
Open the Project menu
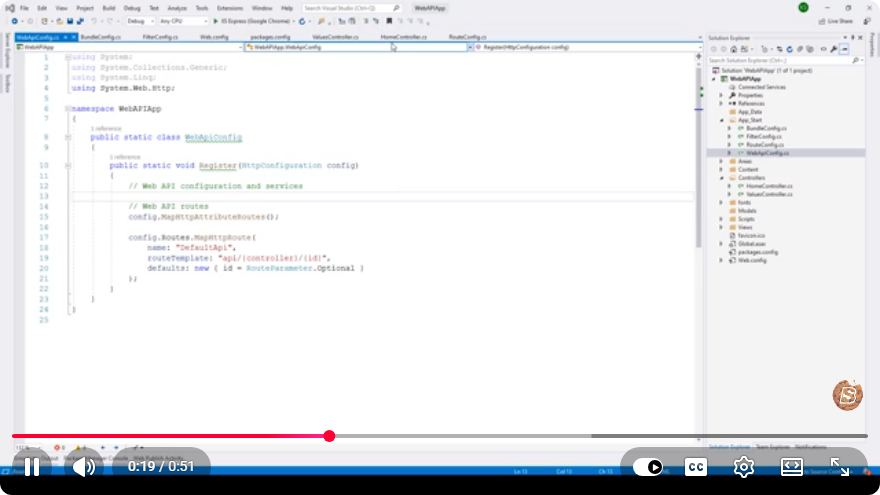[x=85, y=8]
